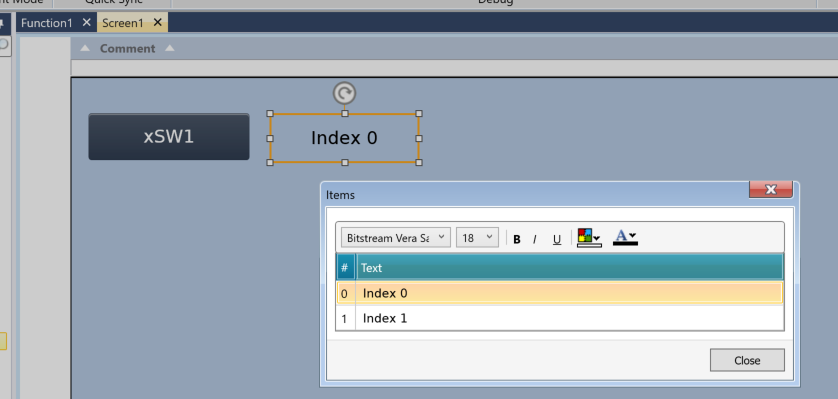Collapse the Comment section using the left triangle
The height and width of the screenshot is (399, 838).
[x=84, y=48]
